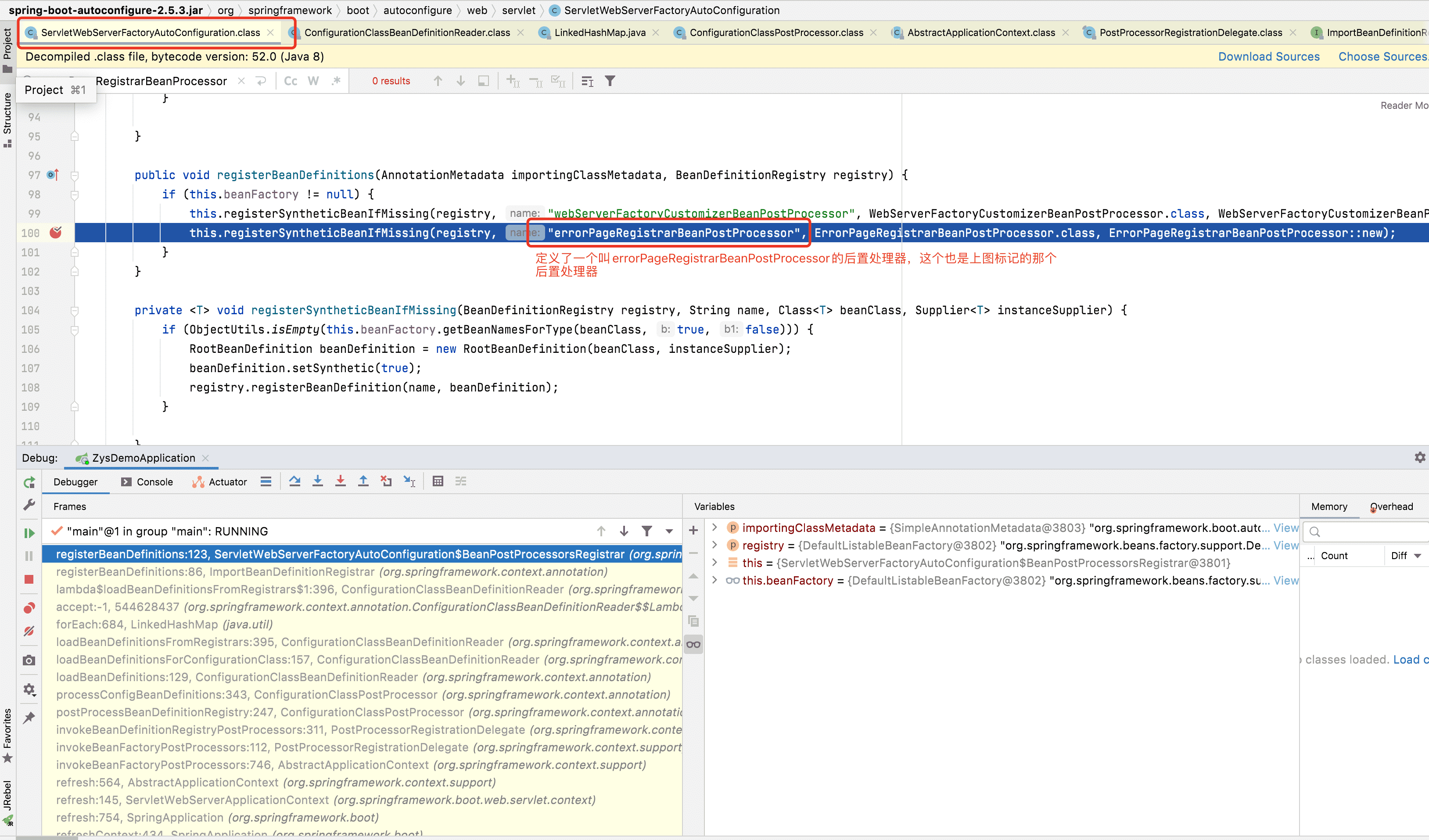Duplicate watch icon in variables toolbar
The image size is (1429, 840).
[x=693, y=621]
